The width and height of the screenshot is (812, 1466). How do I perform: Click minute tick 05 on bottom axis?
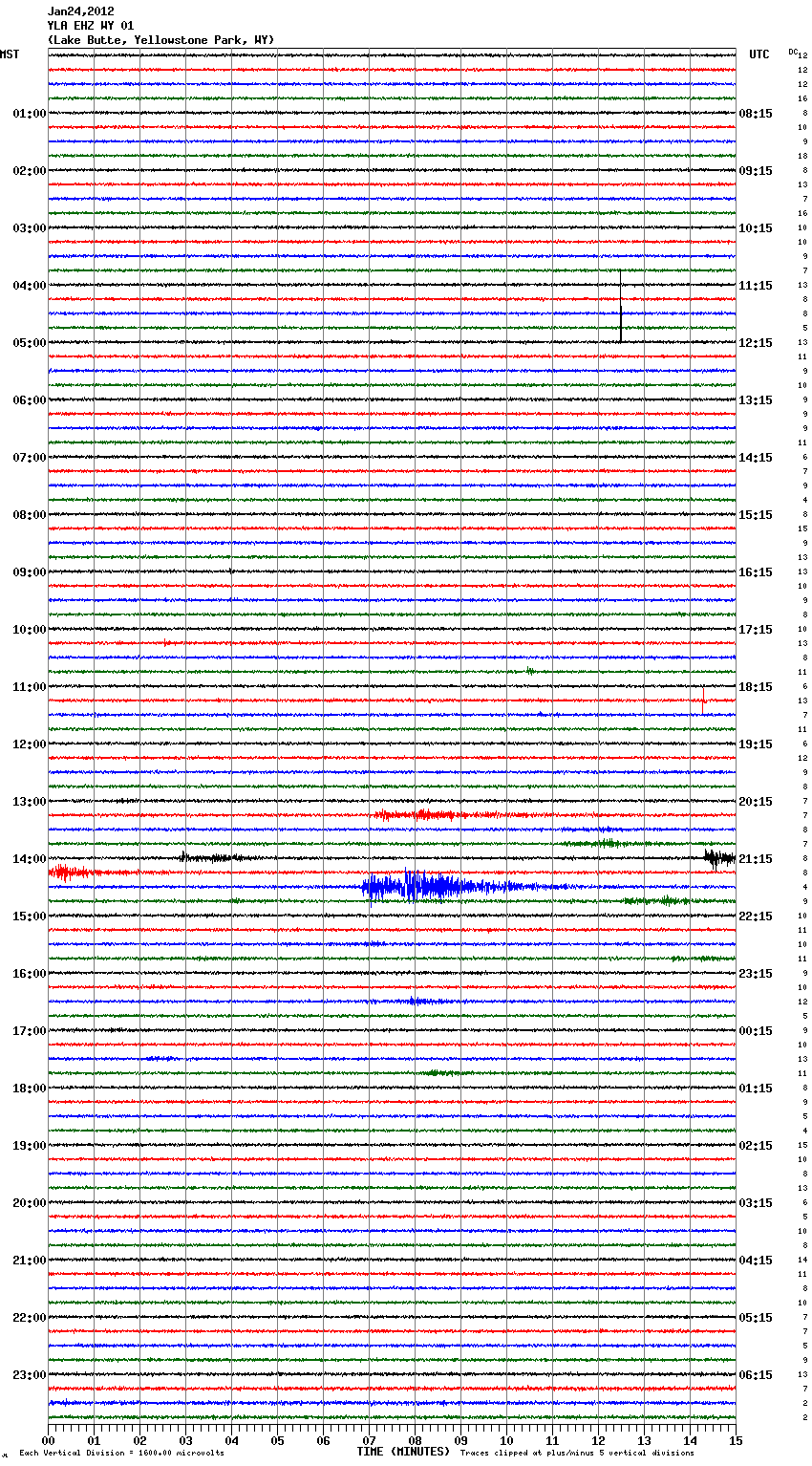[x=277, y=1440]
